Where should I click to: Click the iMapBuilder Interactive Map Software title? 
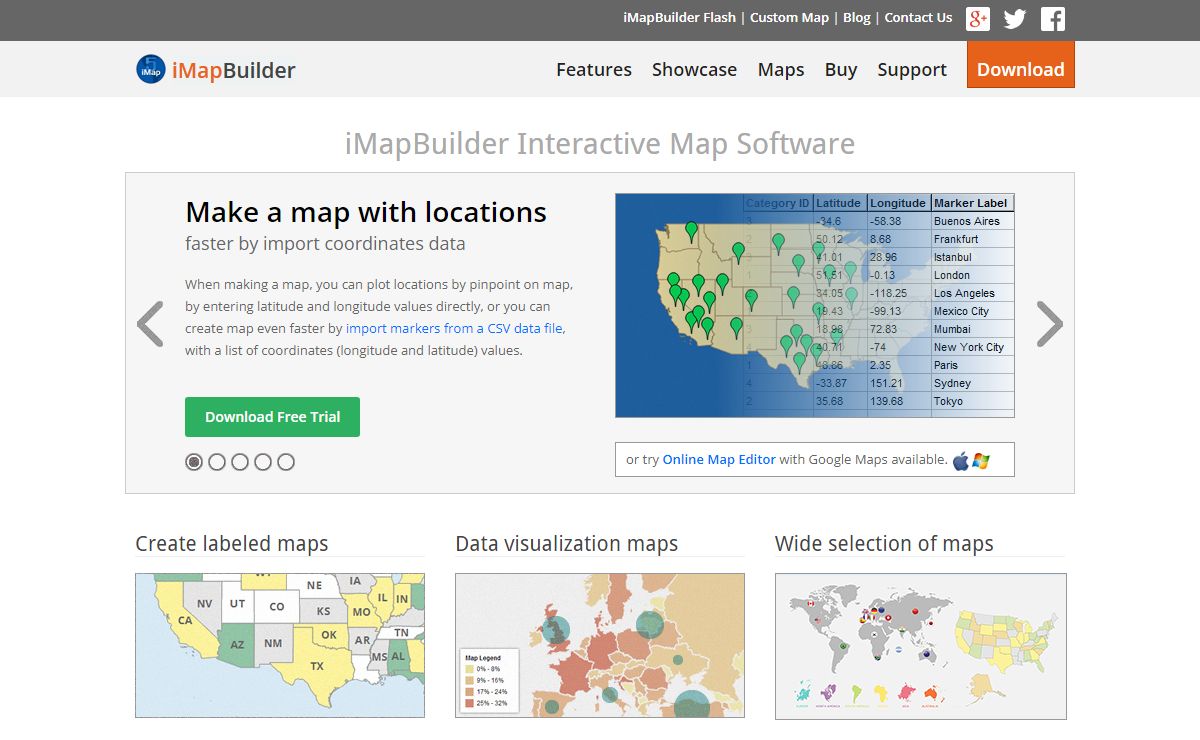(600, 144)
